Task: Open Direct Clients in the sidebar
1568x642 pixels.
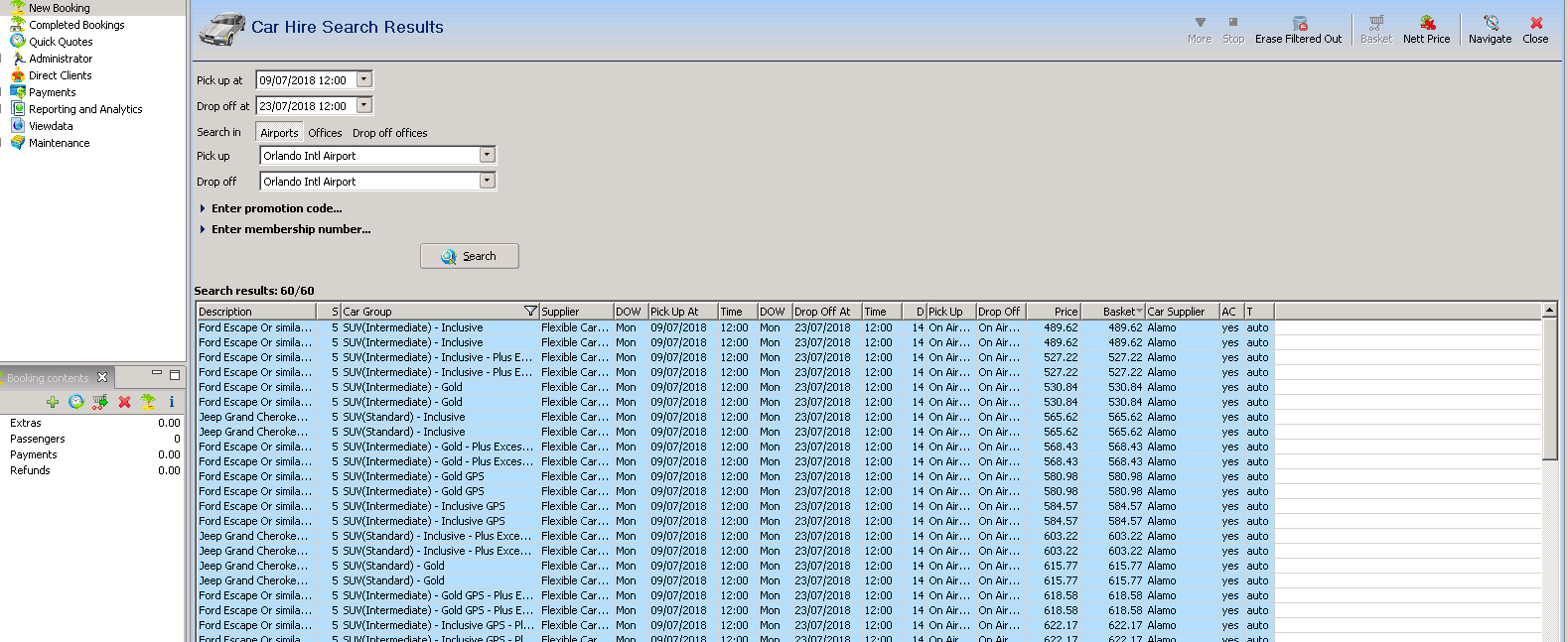Action: [x=60, y=75]
